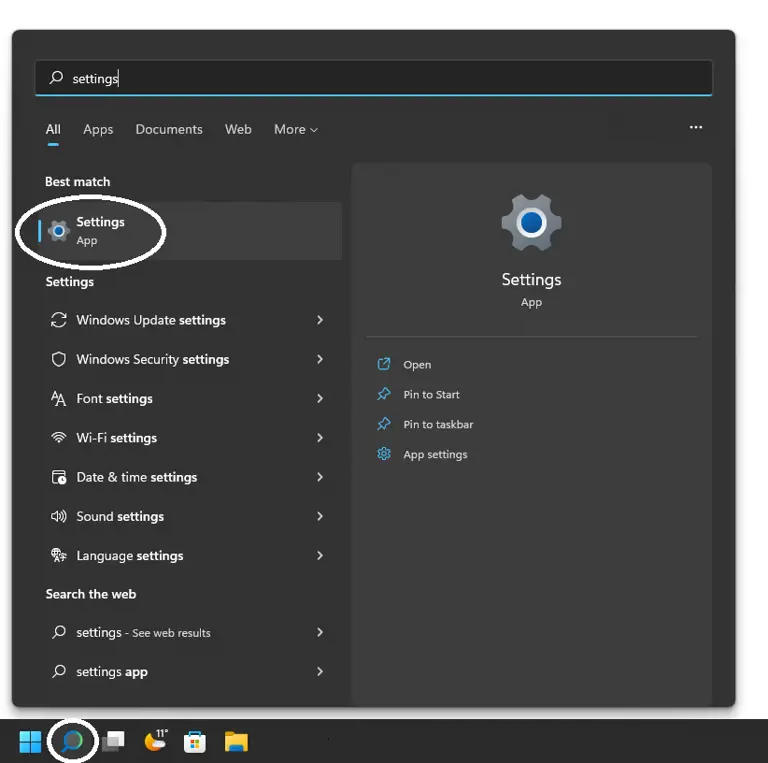The height and width of the screenshot is (763, 768).
Task: Open the three-dot more options menu
Action: click(x=696, y=128)
